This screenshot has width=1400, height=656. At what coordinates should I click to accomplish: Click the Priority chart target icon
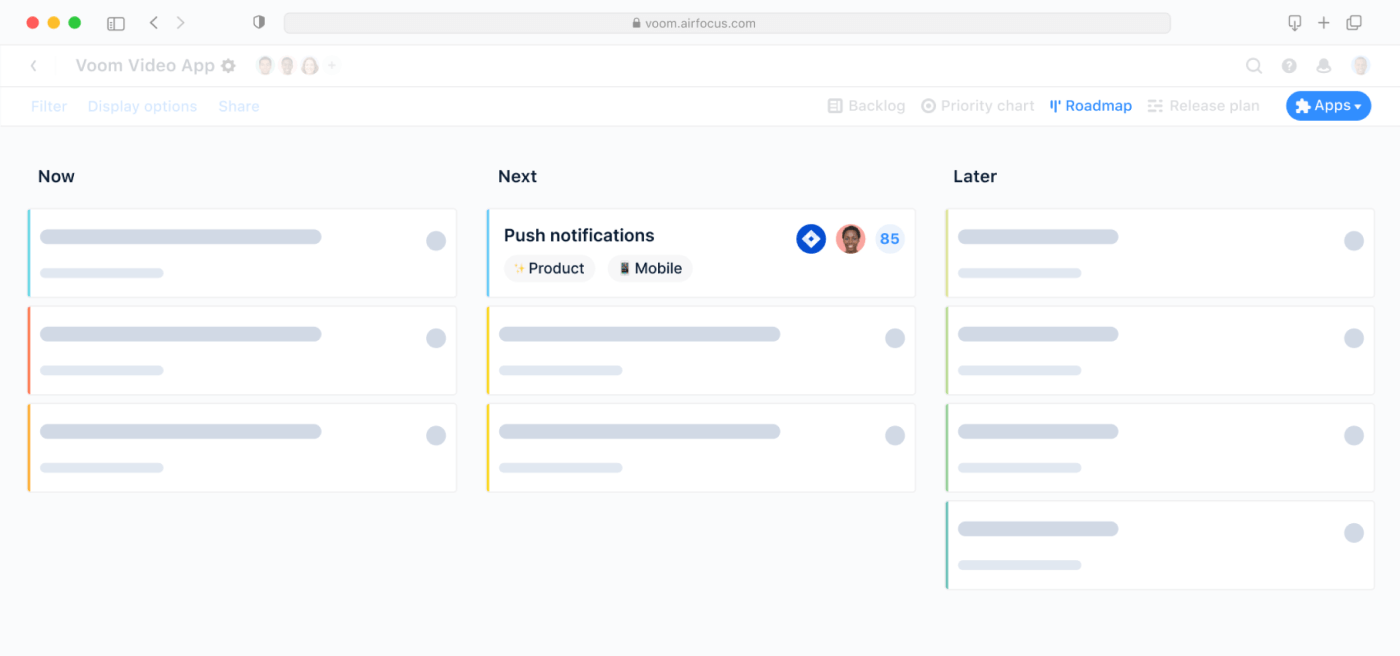931,105
